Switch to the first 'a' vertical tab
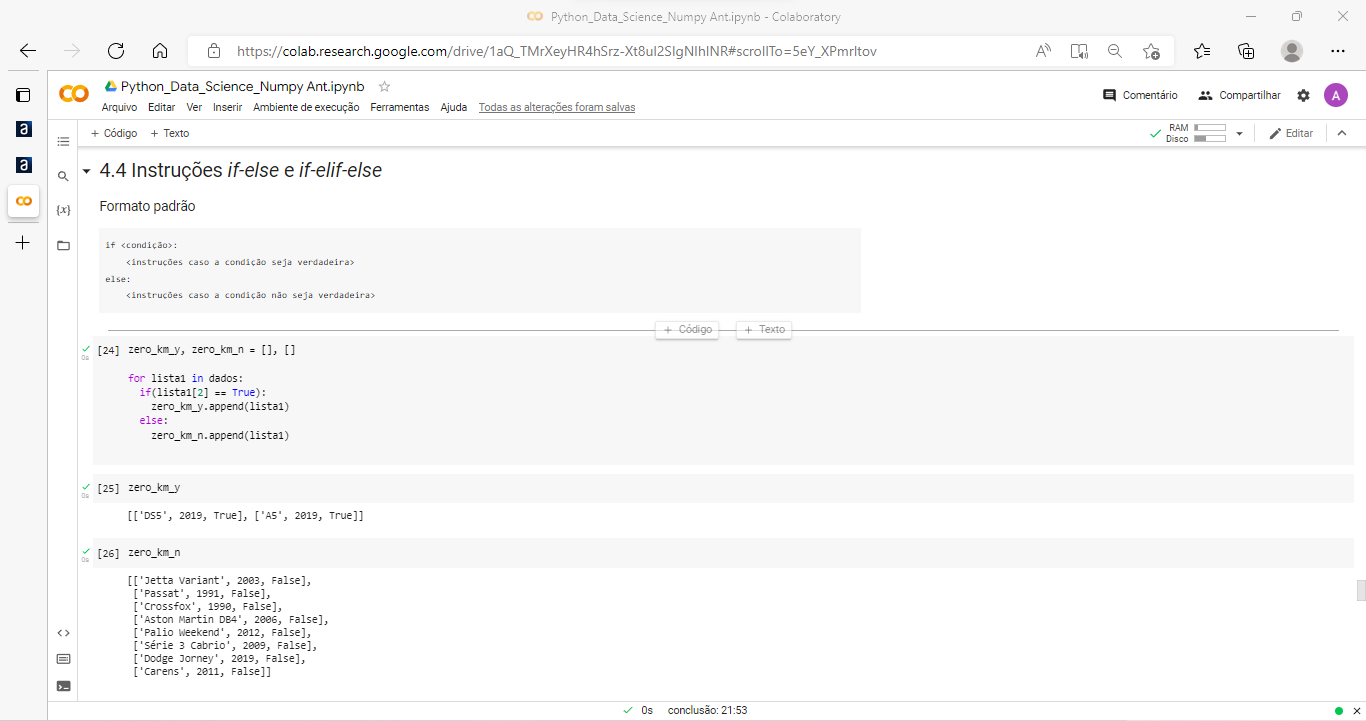1366x721 pixels. [23, 130]
